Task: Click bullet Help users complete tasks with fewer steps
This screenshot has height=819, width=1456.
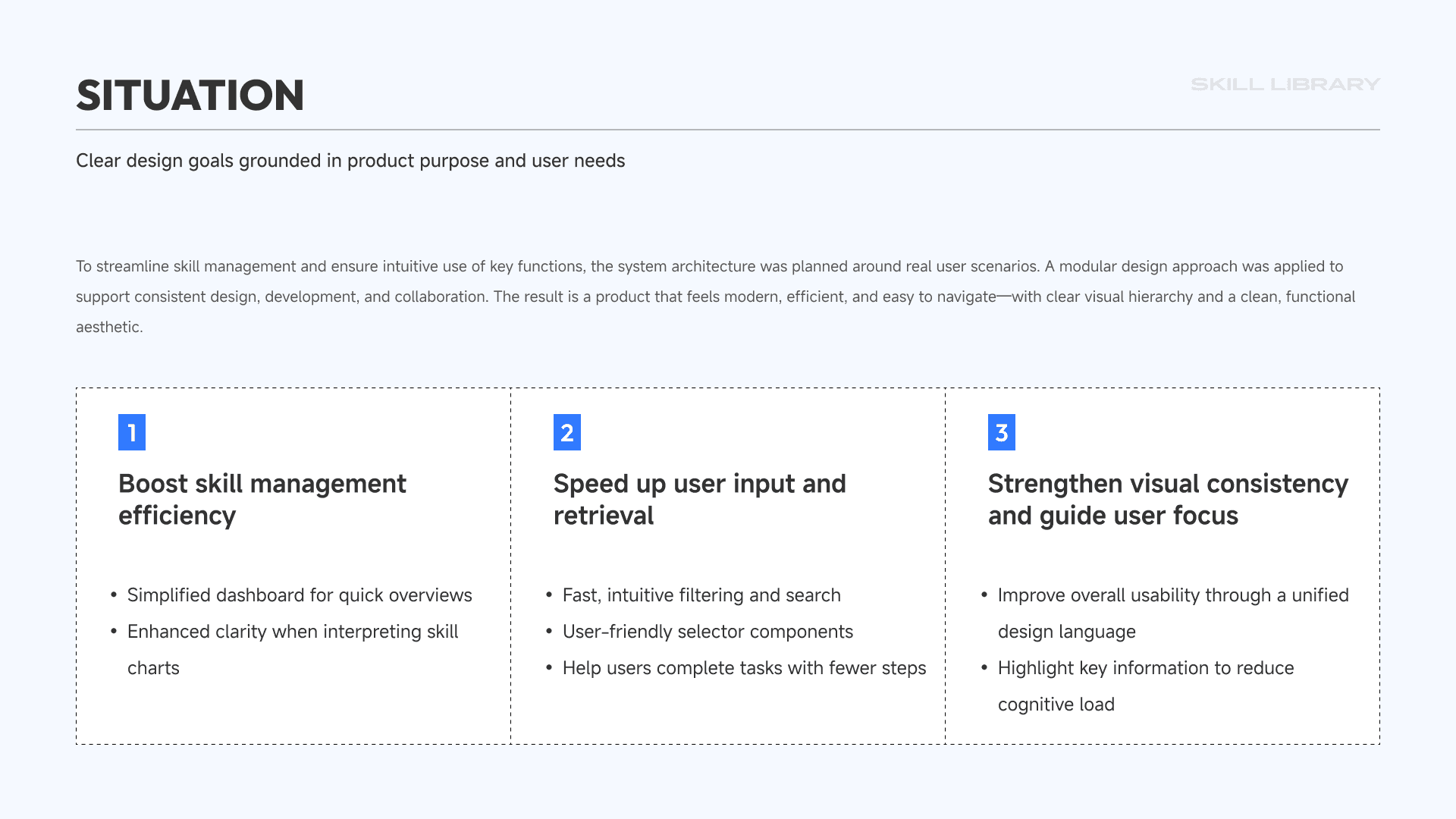Action: click(x=744, y=668)
